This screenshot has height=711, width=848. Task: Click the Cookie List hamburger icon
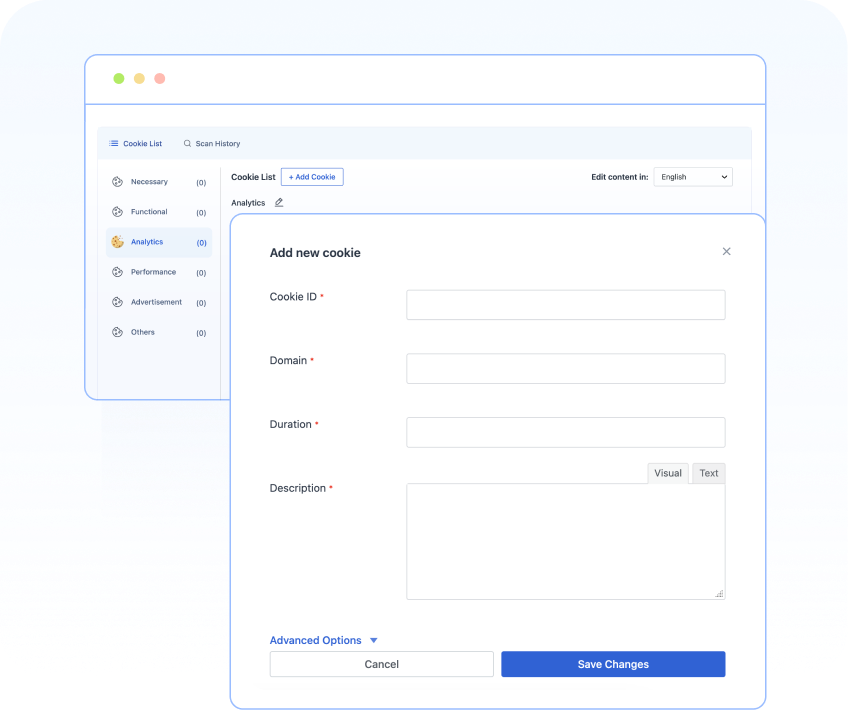[113, 143]
